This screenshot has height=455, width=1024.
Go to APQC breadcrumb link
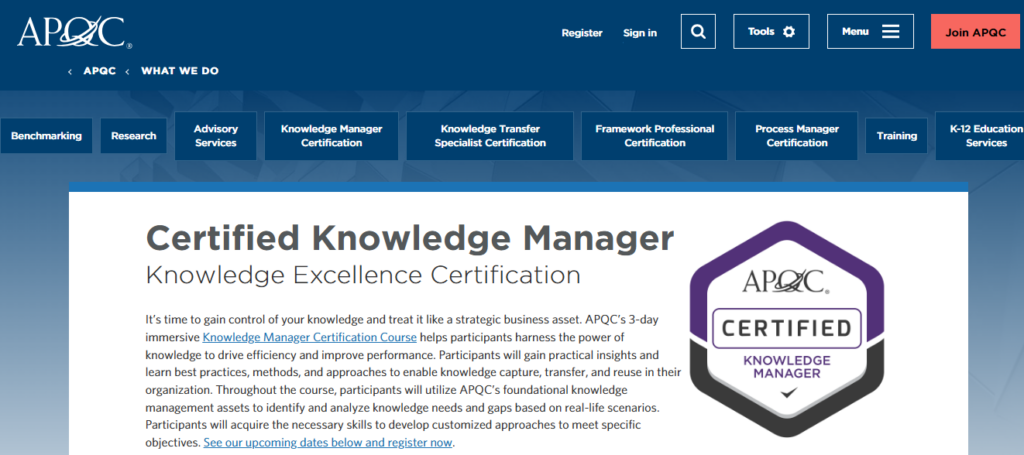pos(99,71)
